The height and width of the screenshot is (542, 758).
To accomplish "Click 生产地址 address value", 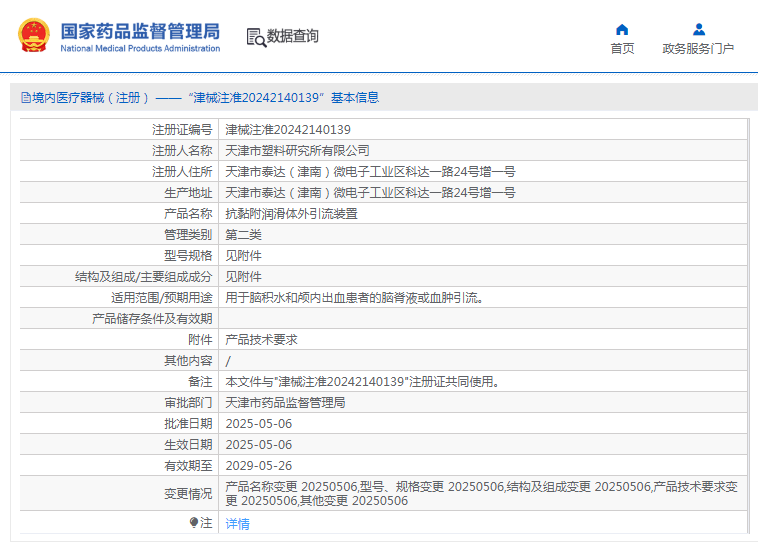I will tap(370, 193).
